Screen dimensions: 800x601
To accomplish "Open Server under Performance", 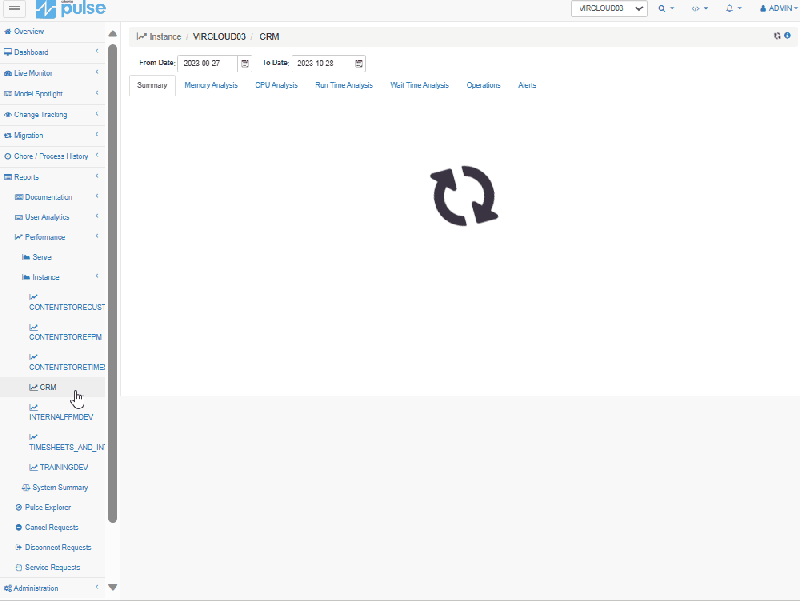I will [x=41, y=258].
